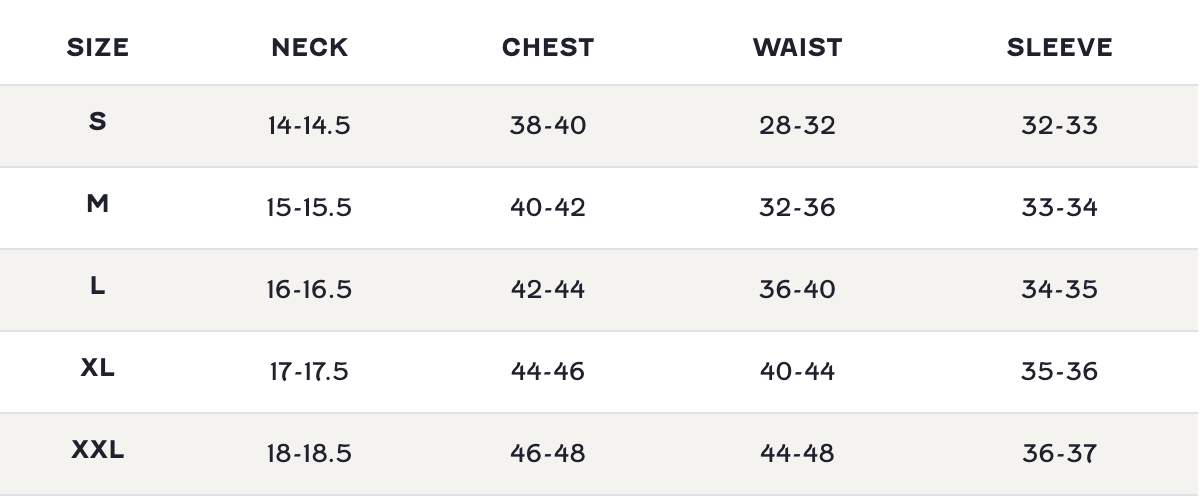Click chest measurement 38-40
1200x496 pixels.
(x=548, y=126)
